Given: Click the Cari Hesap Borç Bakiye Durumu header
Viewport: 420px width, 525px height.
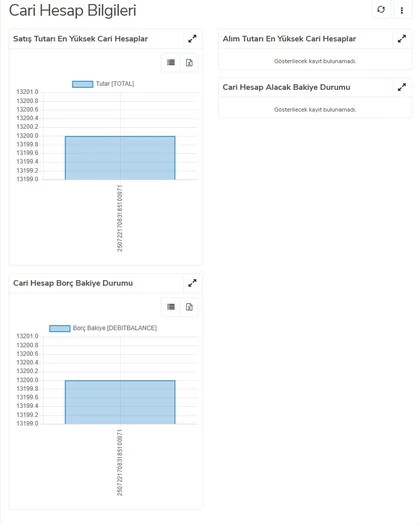Looking at the screenshot, I should (x=73, y=283).
